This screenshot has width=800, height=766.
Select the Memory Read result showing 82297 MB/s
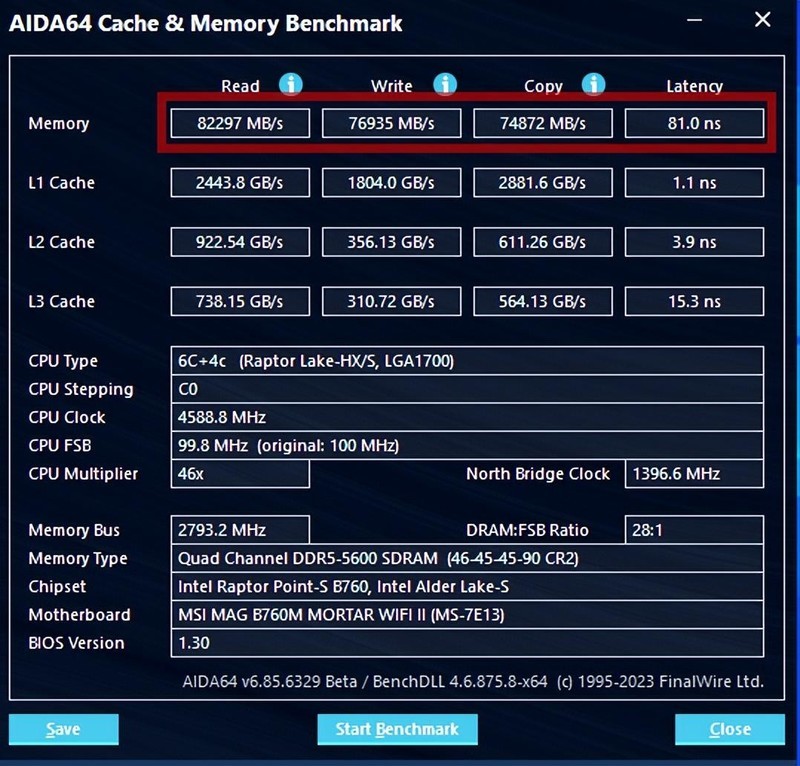[x=240, y=123]
